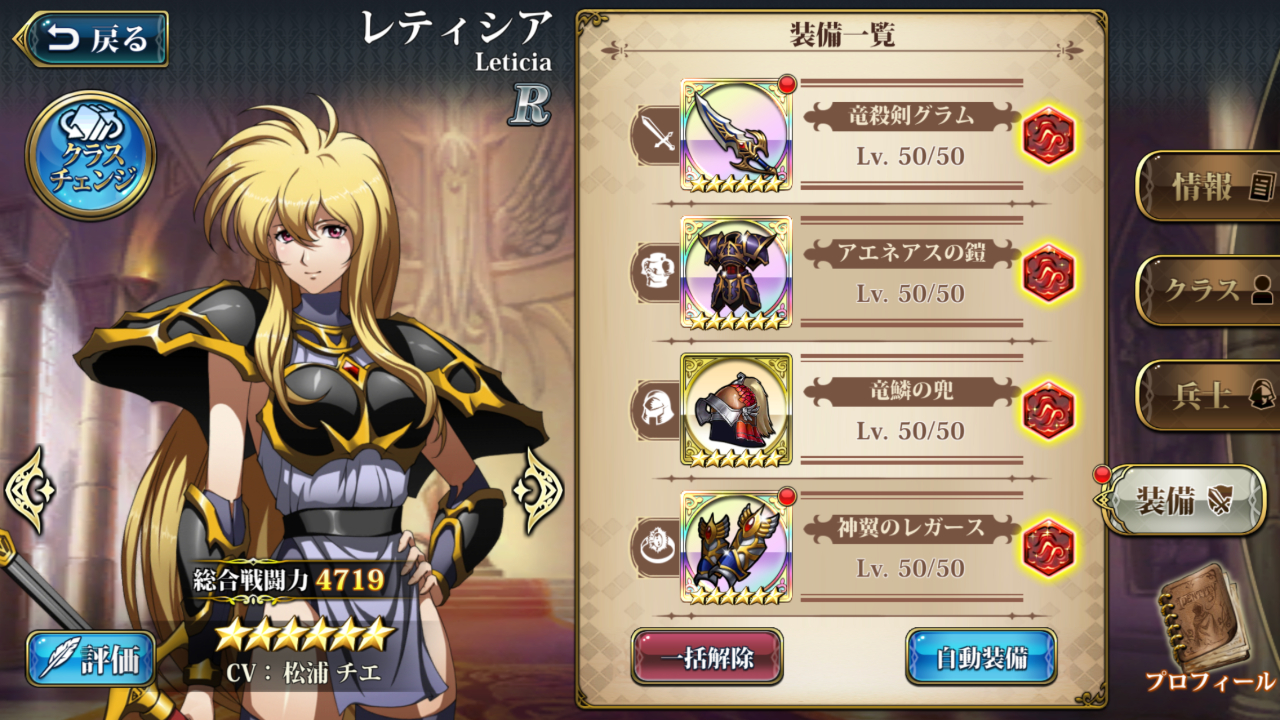Image resolution: width=1280 pixels, height=720 pixels.
Task: Open the クラス class tab
Action: [1208, 290]
